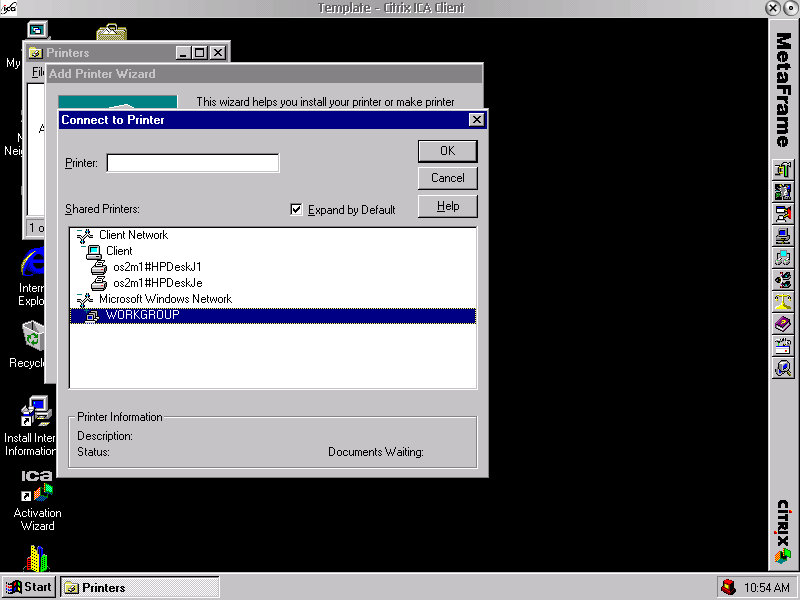Click the MetaFrame icon just below the purple book
Screen dimensions: 800x600
click(x=783, y=346)
